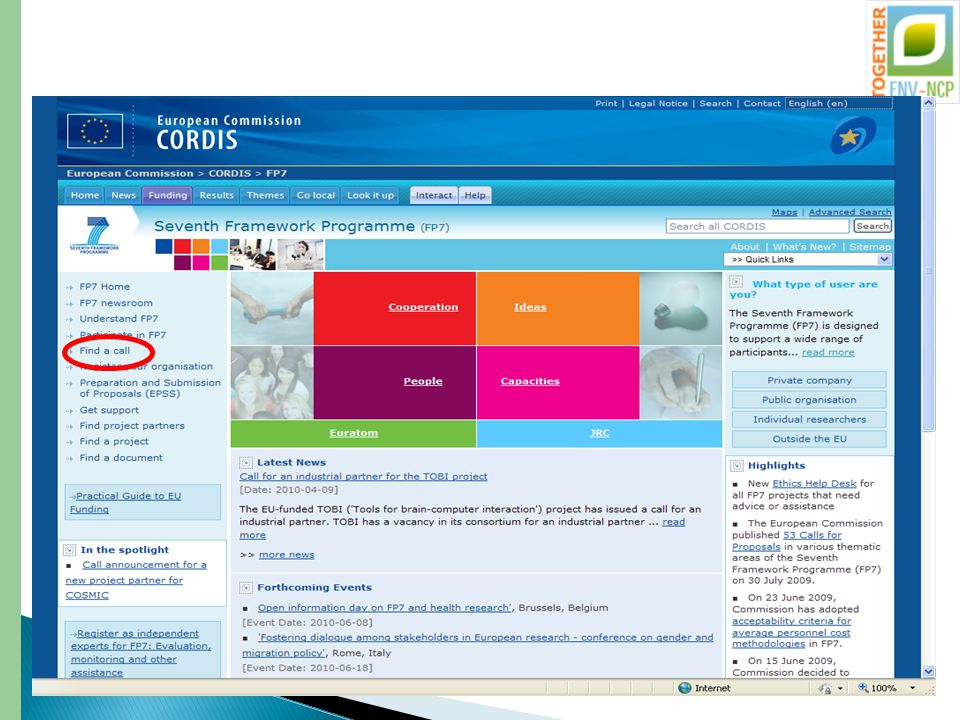Open the News tab
Viewport: 960px width, 720px height.
pos(123,195)
